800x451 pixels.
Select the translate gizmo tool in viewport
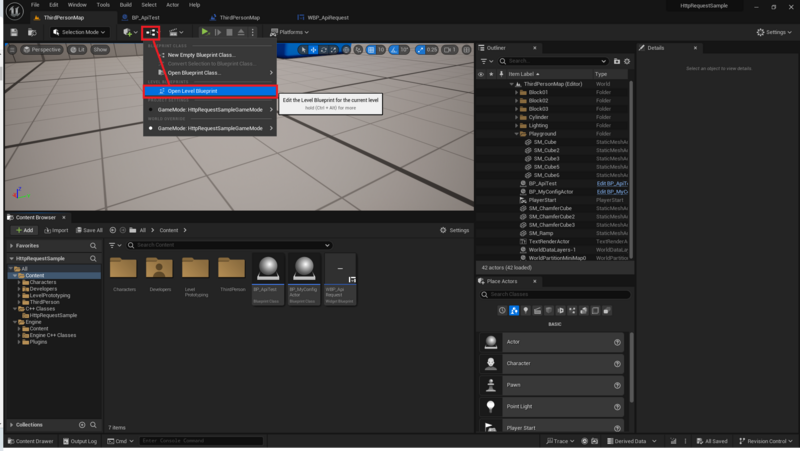313,49
